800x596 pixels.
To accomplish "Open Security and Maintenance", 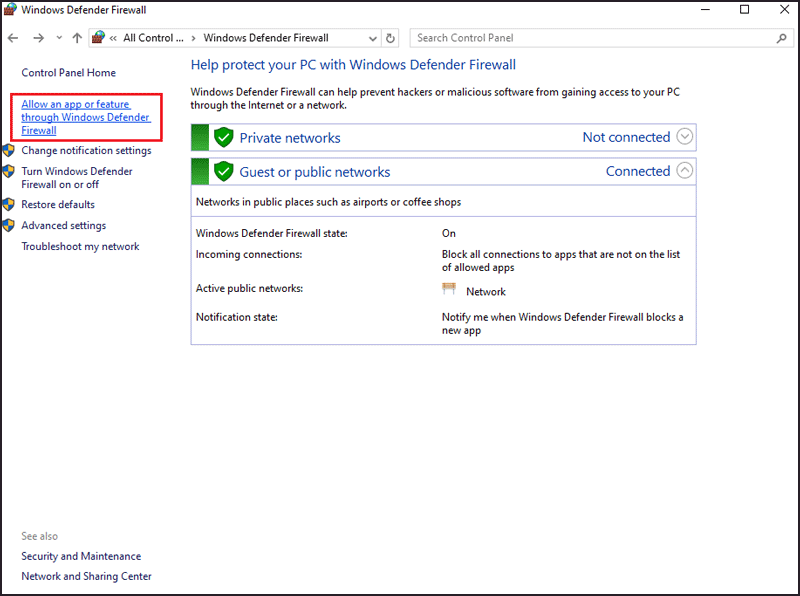I will pos(81,556).
